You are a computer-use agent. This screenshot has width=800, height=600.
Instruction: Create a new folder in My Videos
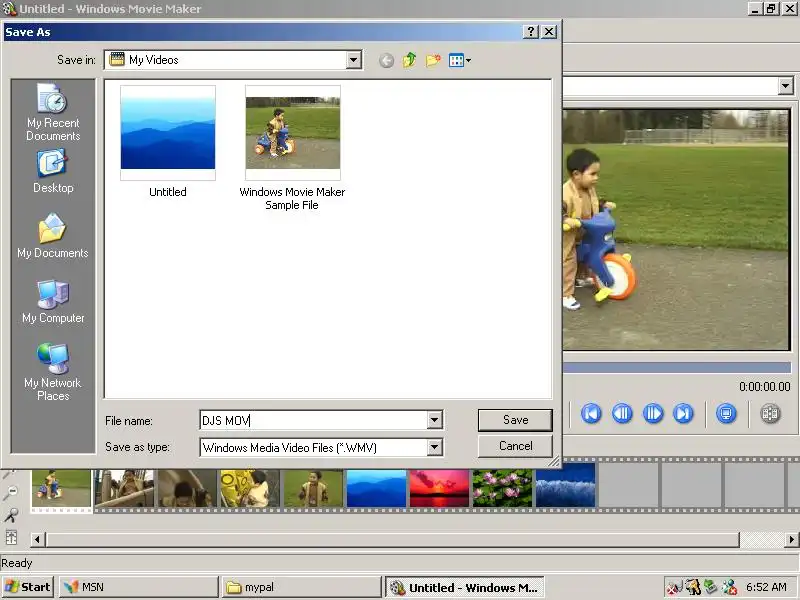(x=433, y=60)
